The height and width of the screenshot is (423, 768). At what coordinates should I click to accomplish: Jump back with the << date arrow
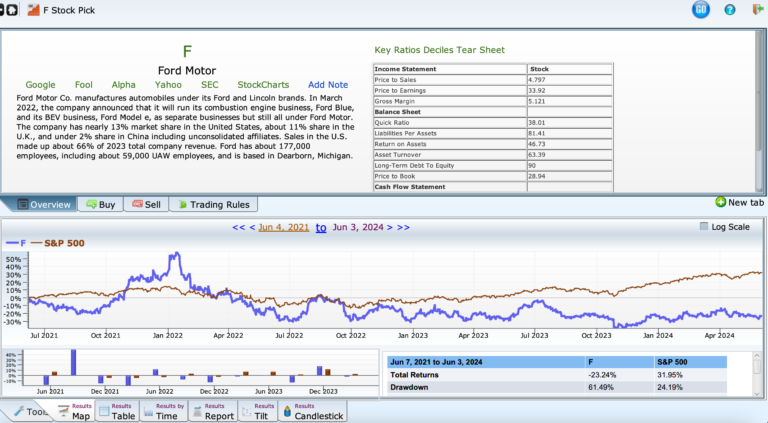pos(239,227)
